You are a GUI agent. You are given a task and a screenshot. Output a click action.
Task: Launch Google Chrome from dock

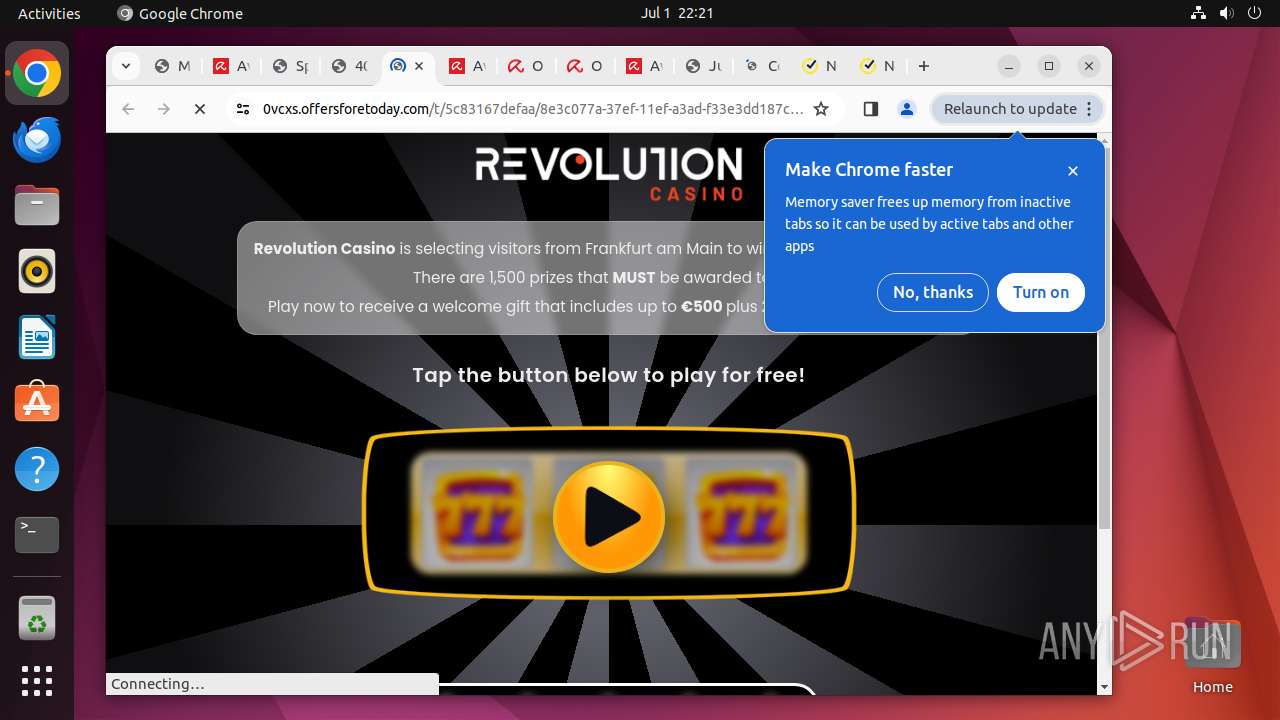37,74
